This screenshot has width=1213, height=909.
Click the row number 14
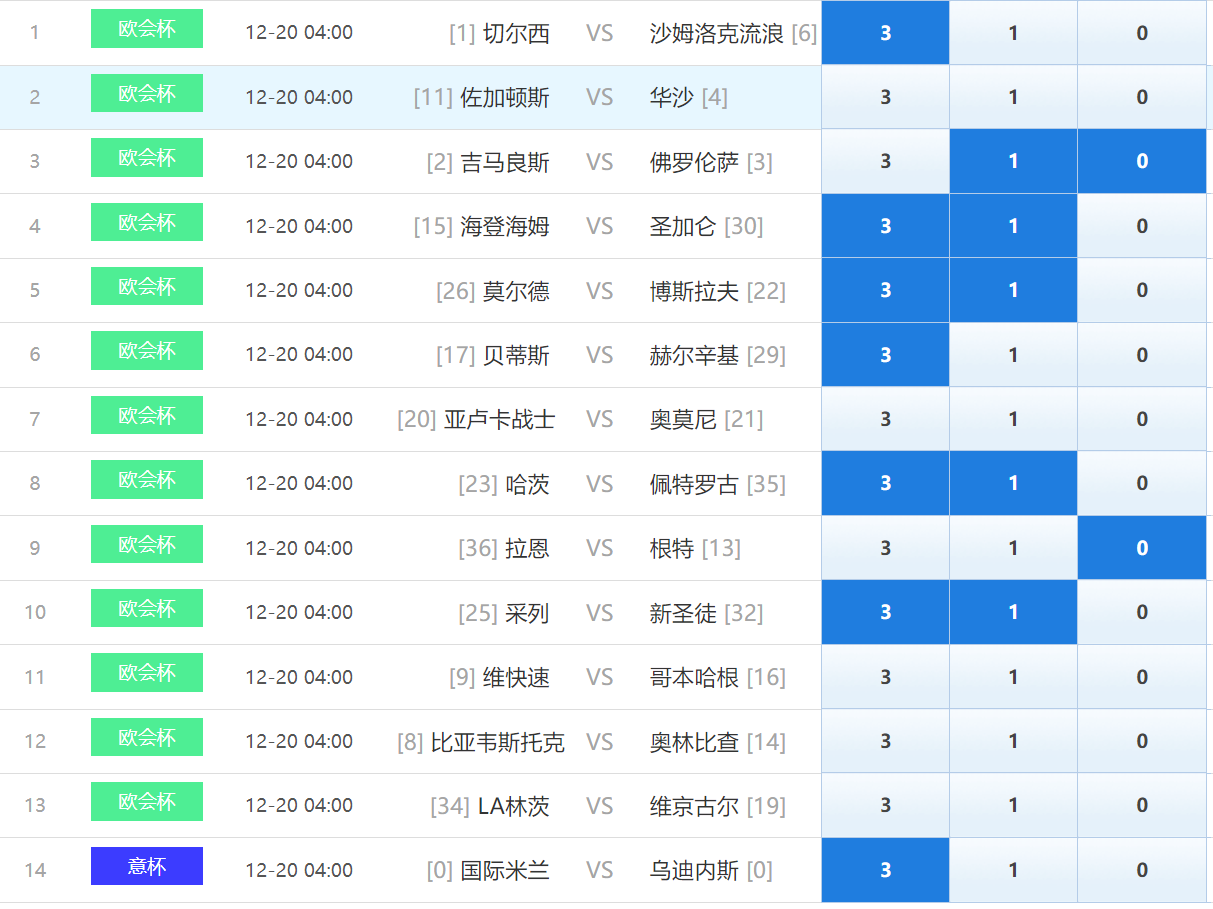[x=35, y=870]
